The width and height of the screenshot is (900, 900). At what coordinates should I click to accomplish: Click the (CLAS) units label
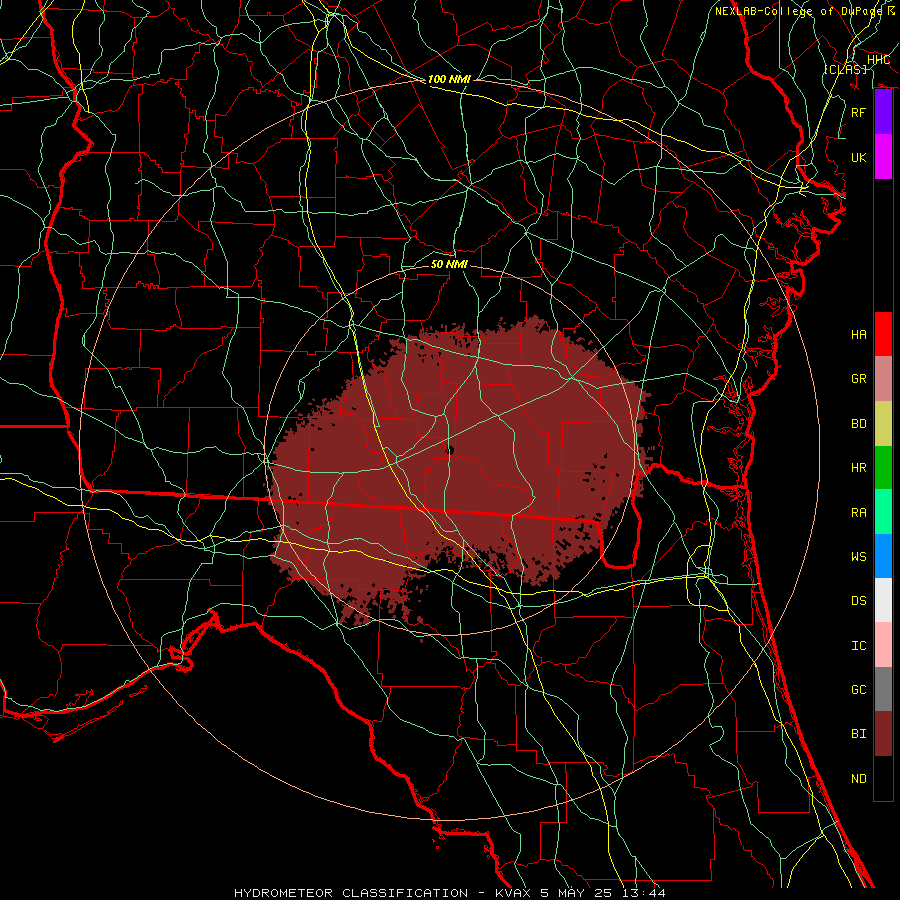coord(845,69)
